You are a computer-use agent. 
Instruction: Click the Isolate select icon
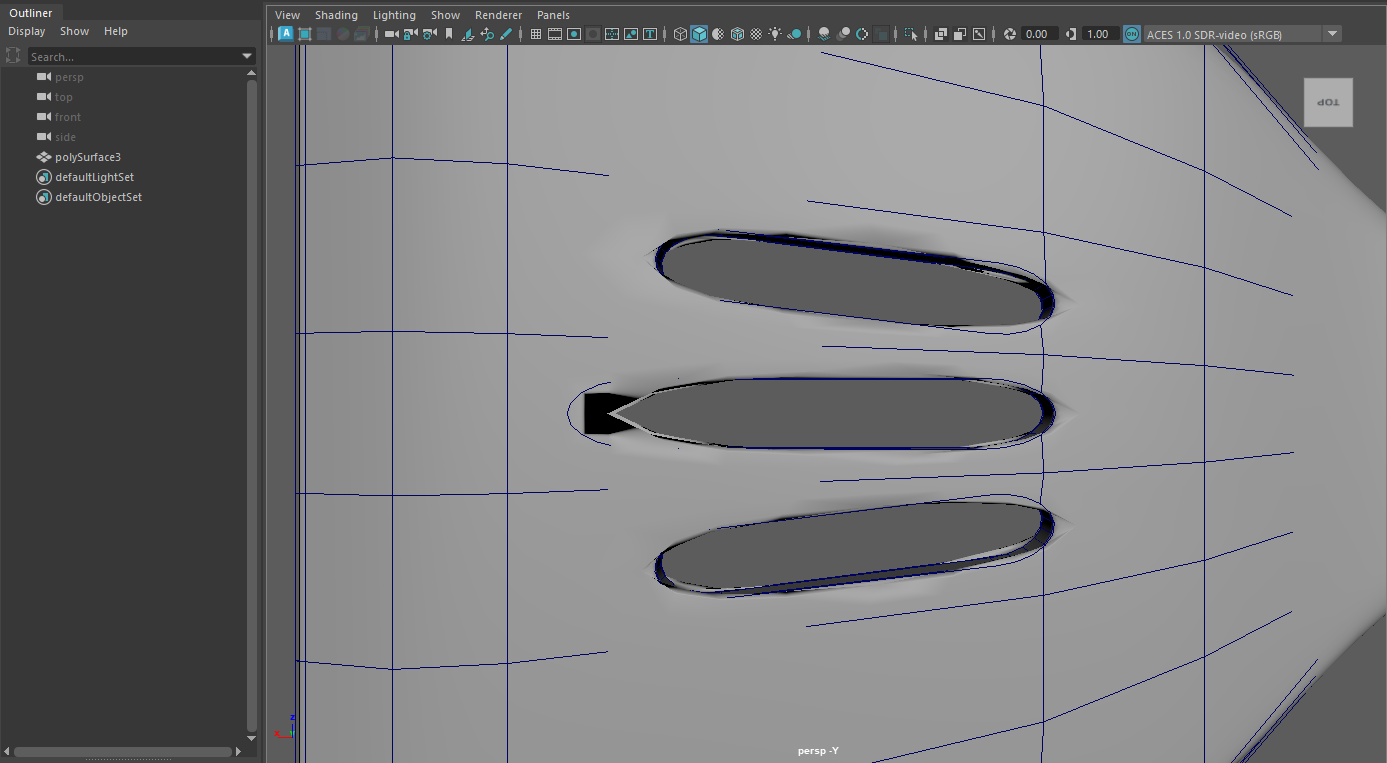911,34
